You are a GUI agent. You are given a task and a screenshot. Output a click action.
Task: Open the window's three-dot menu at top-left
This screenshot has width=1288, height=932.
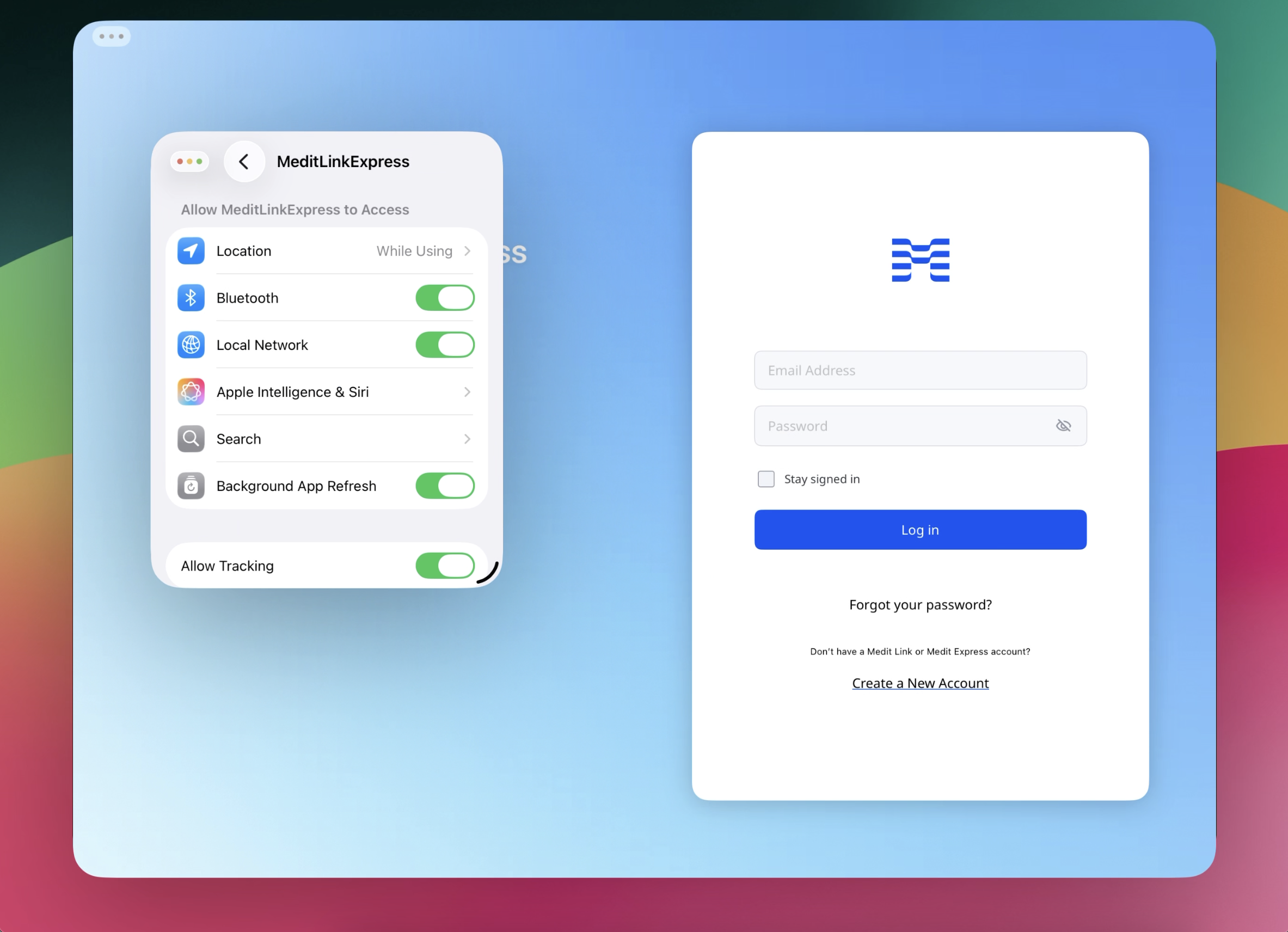click(x=111, y=36)
